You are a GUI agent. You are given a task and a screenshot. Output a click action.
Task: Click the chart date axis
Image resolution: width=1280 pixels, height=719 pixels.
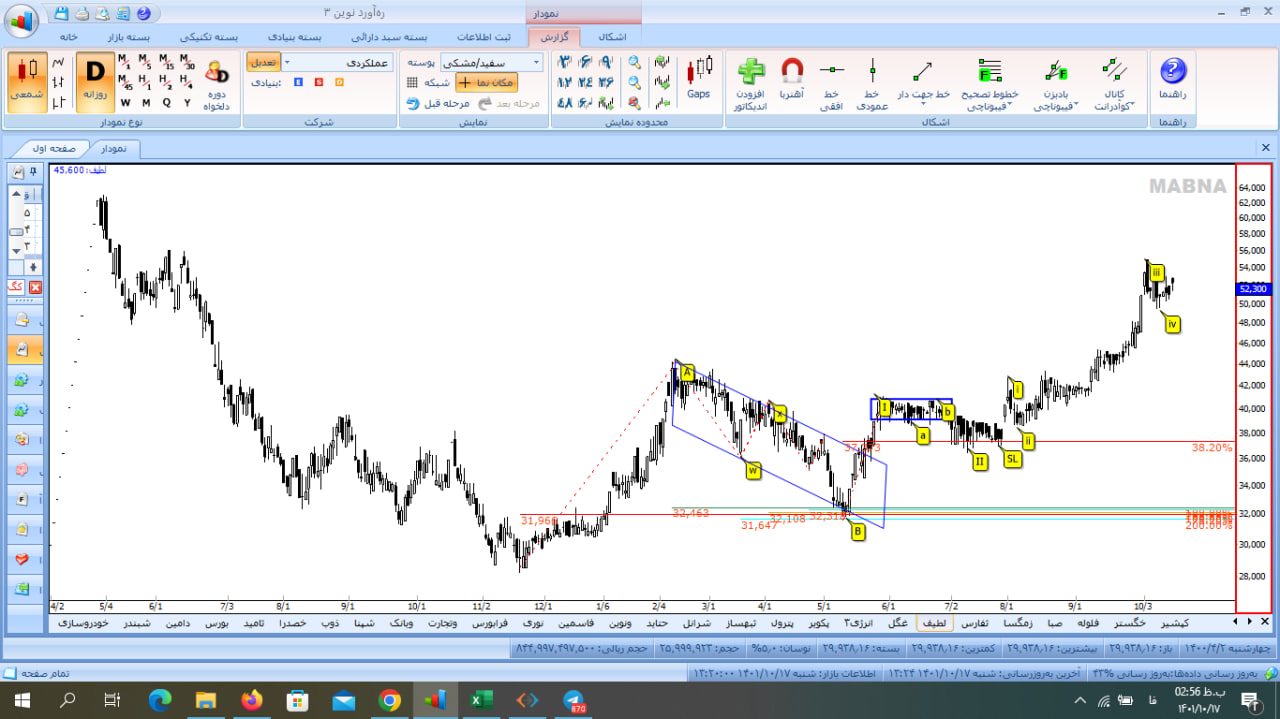(x=642, y=606)
